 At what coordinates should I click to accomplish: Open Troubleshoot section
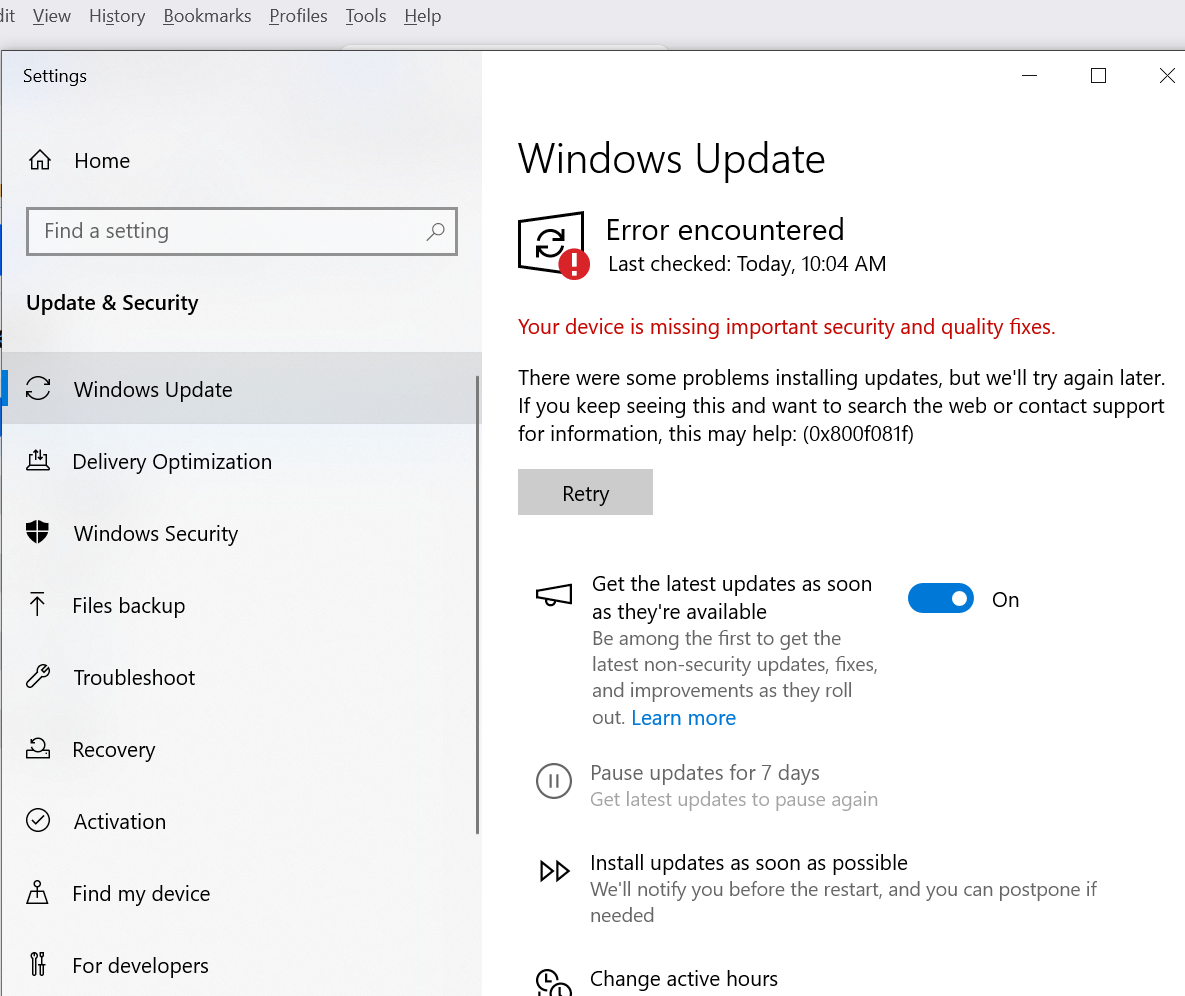click(x=240, y=676)
